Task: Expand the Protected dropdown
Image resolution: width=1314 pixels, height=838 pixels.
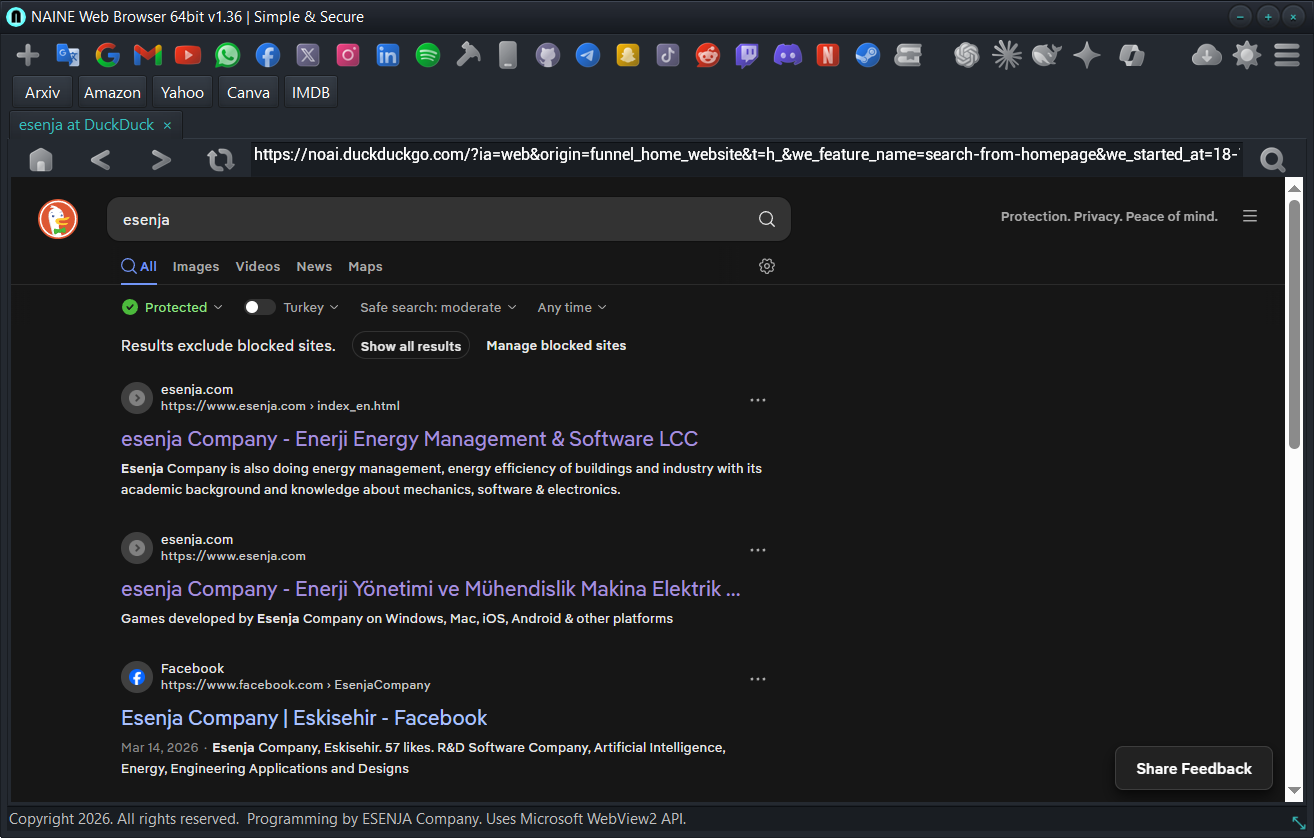Action: [x=172, y=307]
